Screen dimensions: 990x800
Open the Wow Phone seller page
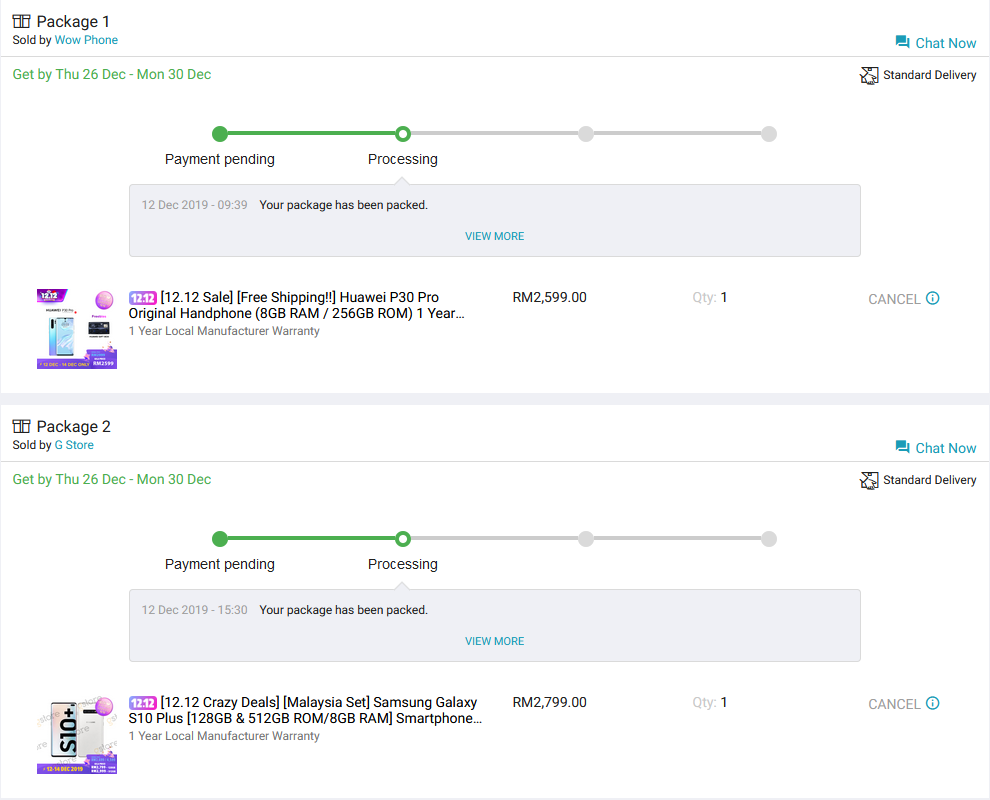[x=86, y=40]
